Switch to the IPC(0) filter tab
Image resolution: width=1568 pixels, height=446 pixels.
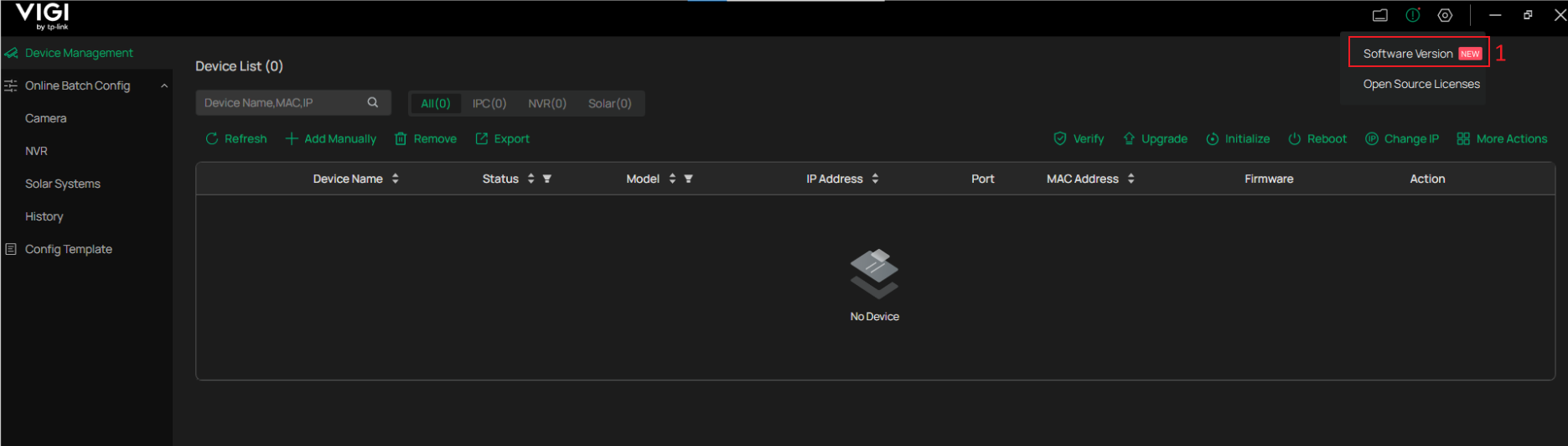point(489,103)
